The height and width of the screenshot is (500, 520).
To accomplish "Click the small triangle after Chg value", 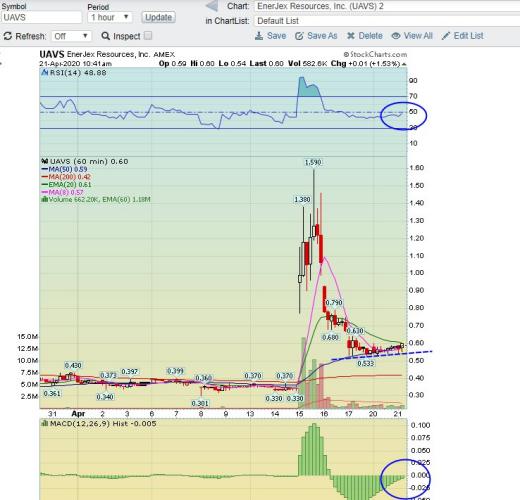I will click(404, 64).
